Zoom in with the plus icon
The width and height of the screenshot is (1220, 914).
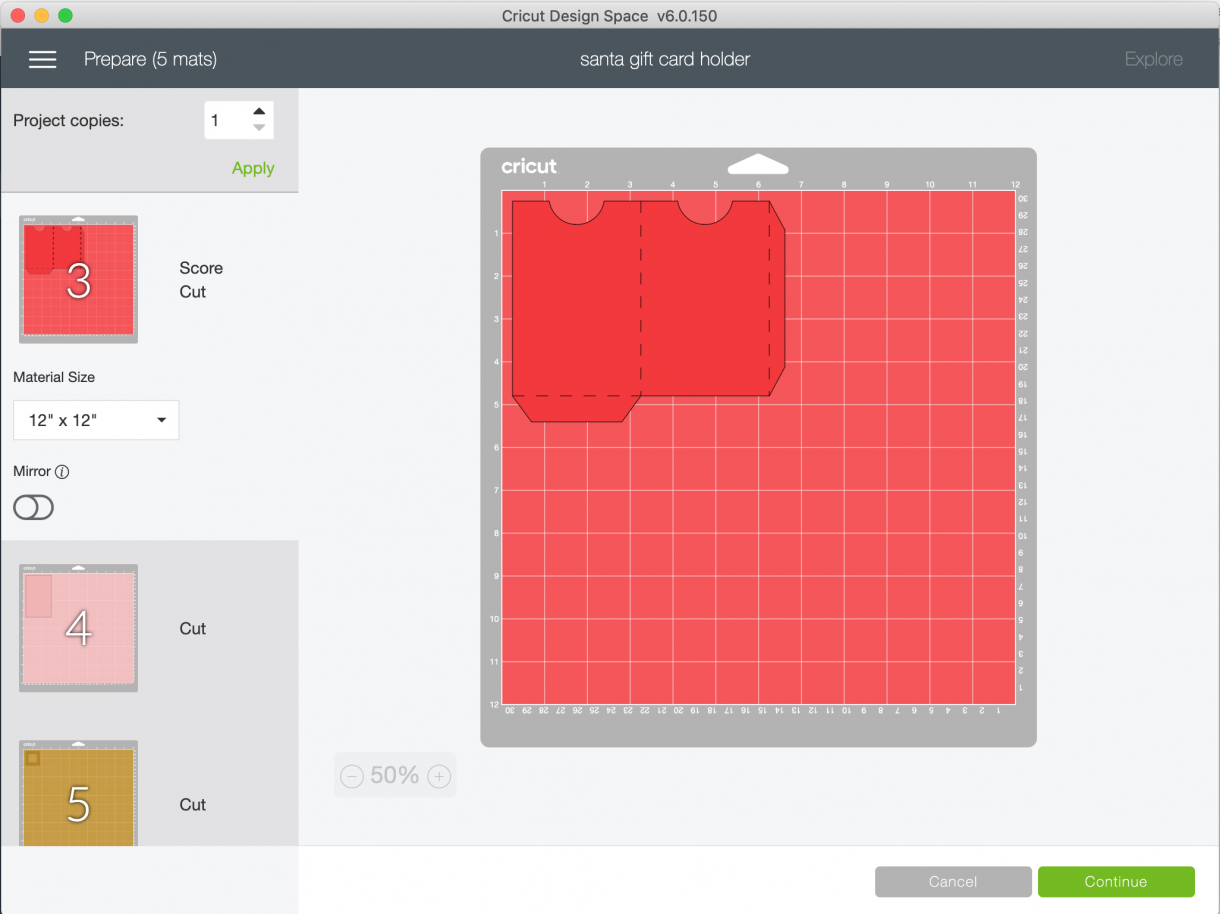(x=439, y=776)
